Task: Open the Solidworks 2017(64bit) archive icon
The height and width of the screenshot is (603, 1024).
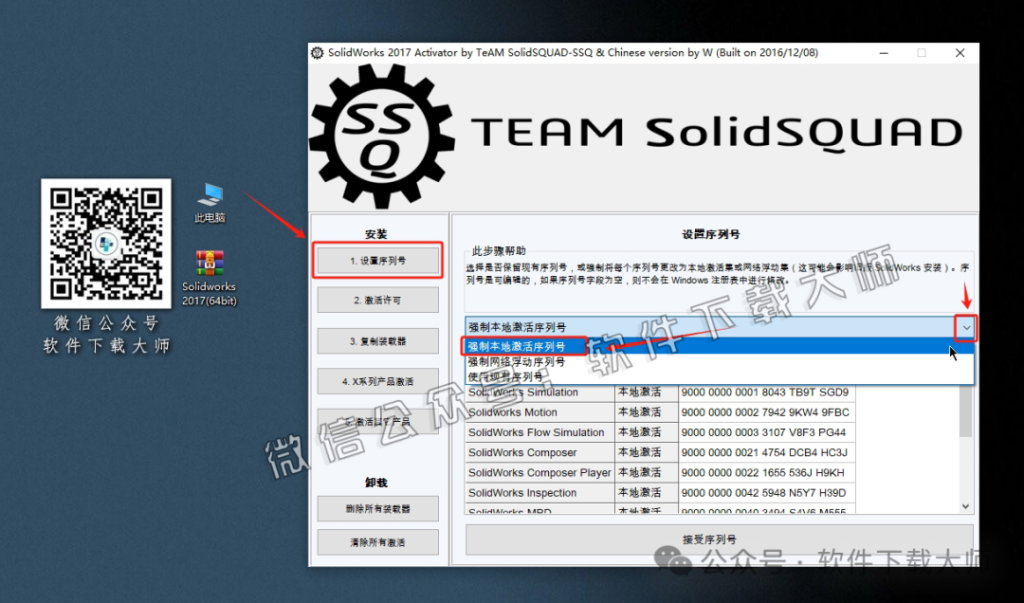Action: click(x=209, y=265)
